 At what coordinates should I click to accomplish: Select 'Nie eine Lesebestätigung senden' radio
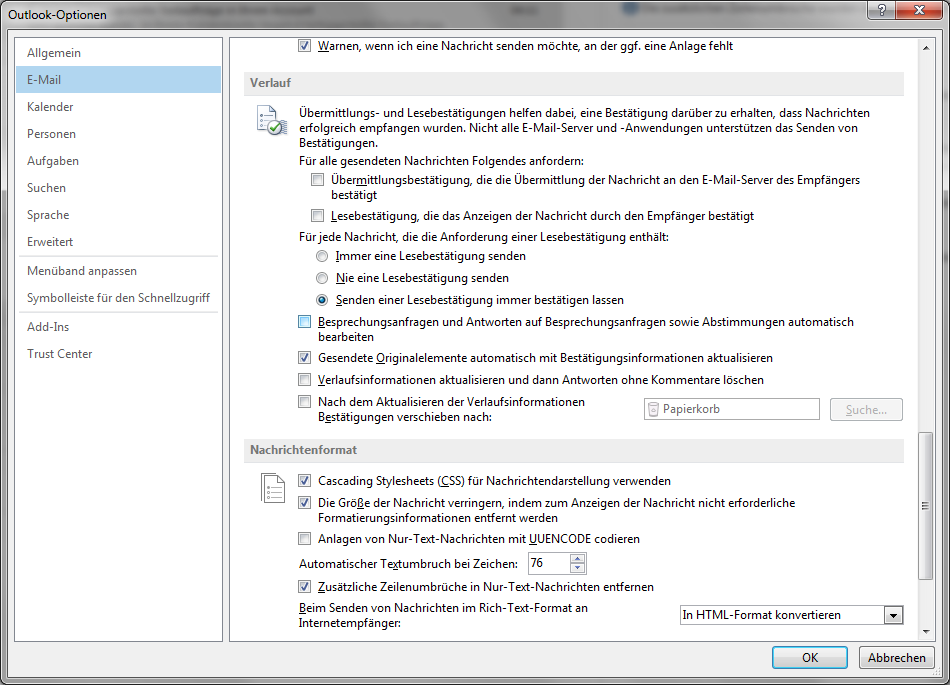(x=322, y=278)
